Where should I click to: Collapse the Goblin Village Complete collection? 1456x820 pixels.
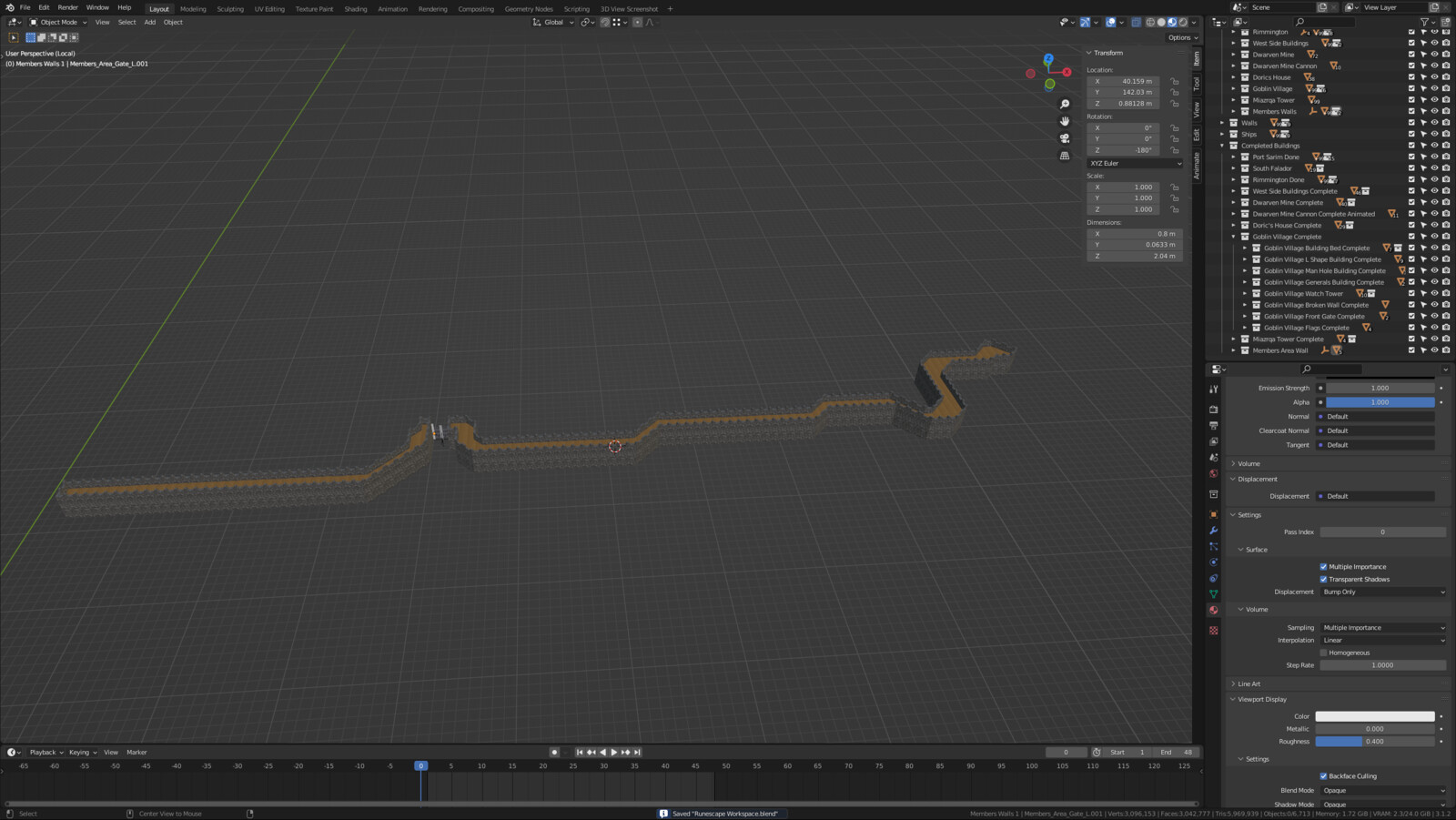1234,237
